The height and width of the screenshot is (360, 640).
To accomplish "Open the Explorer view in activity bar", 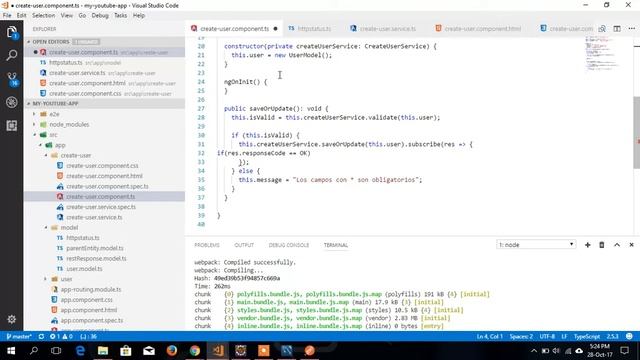I will (x=11, y=32).
